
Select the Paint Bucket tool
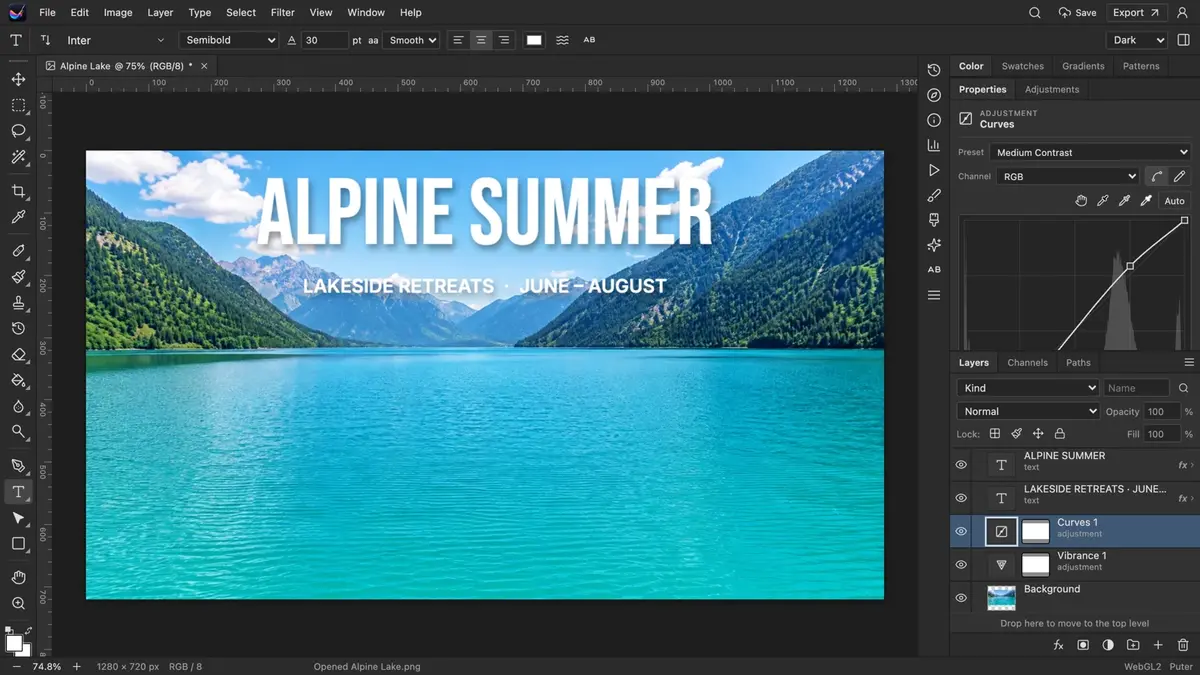pos(18,381)
